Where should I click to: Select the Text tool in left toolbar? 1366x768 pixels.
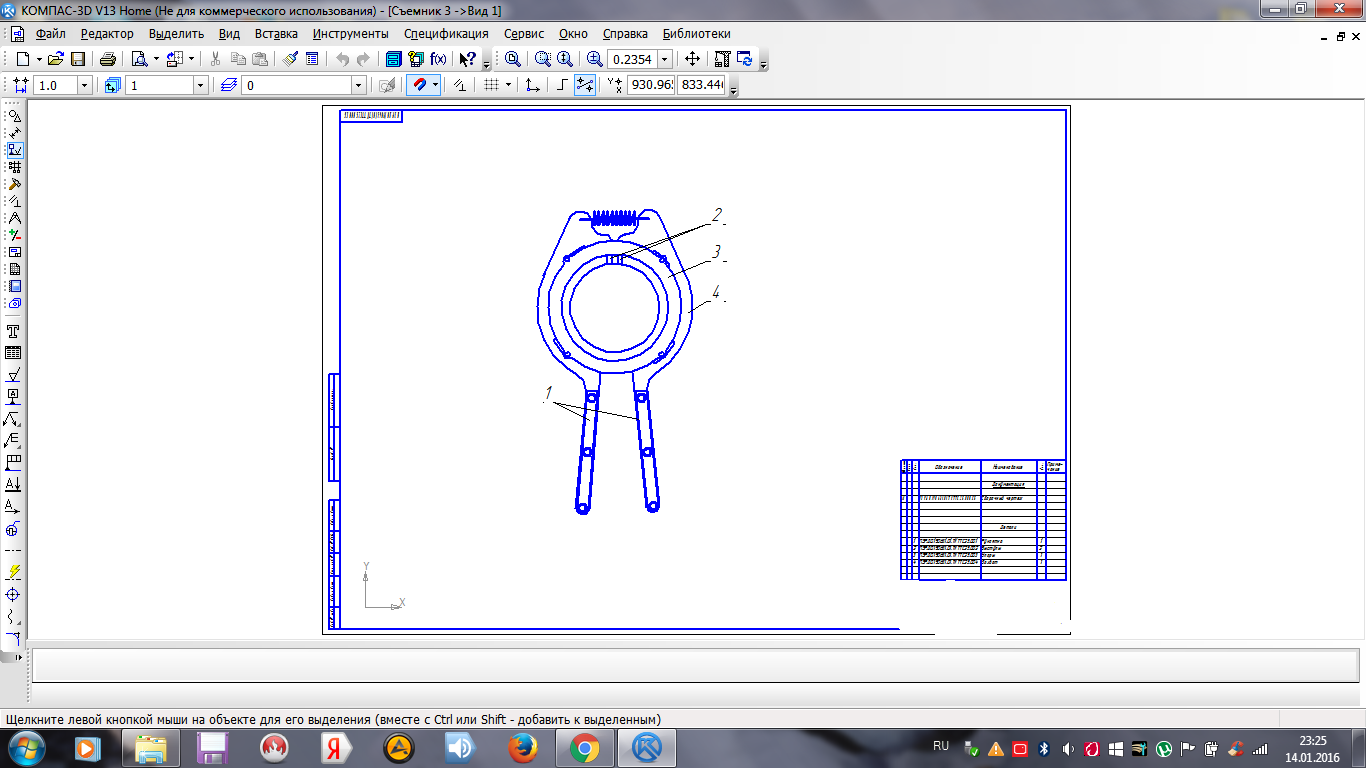[14, 331]
